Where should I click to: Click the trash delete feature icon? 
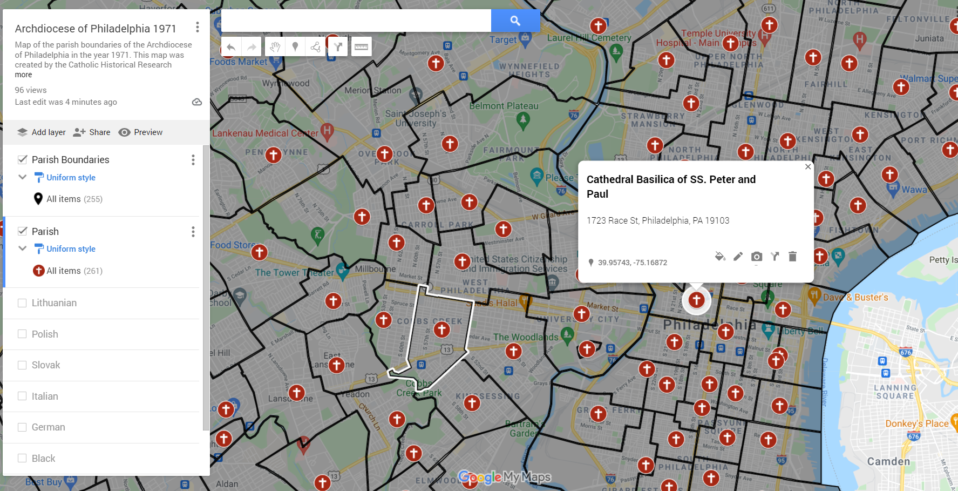792,256
